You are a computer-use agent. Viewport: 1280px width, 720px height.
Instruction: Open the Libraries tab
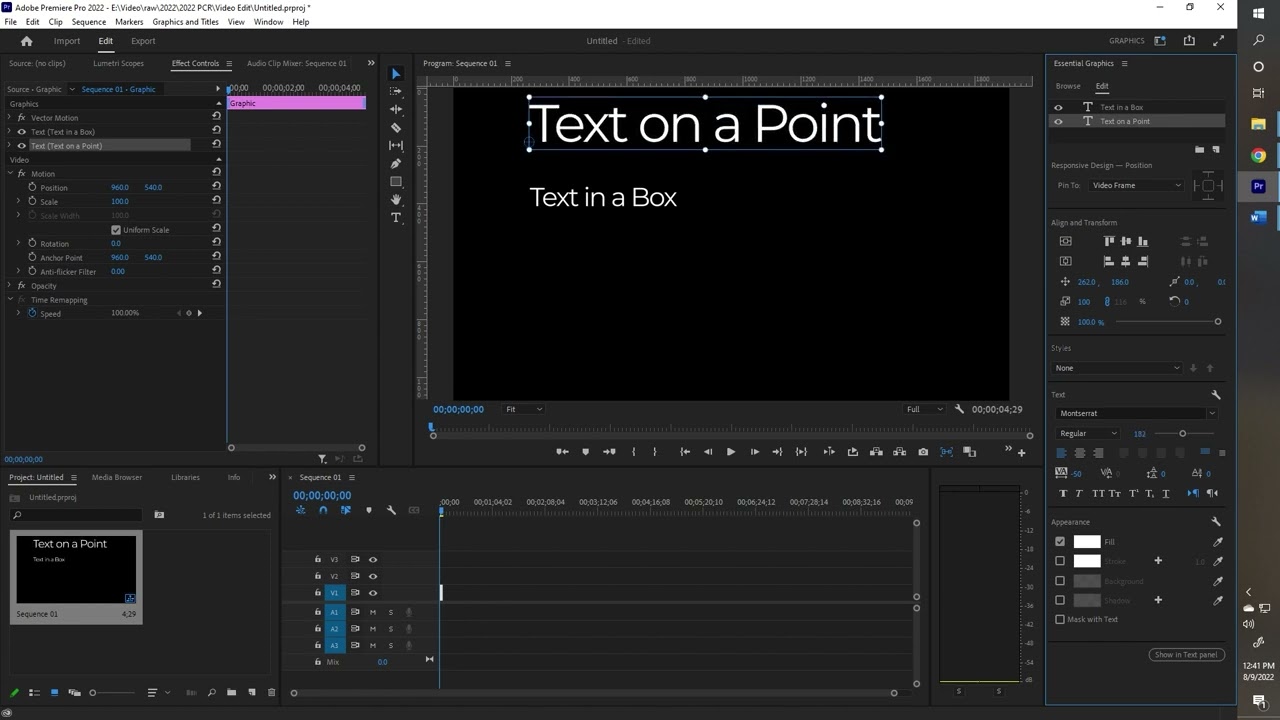[185, 477]
